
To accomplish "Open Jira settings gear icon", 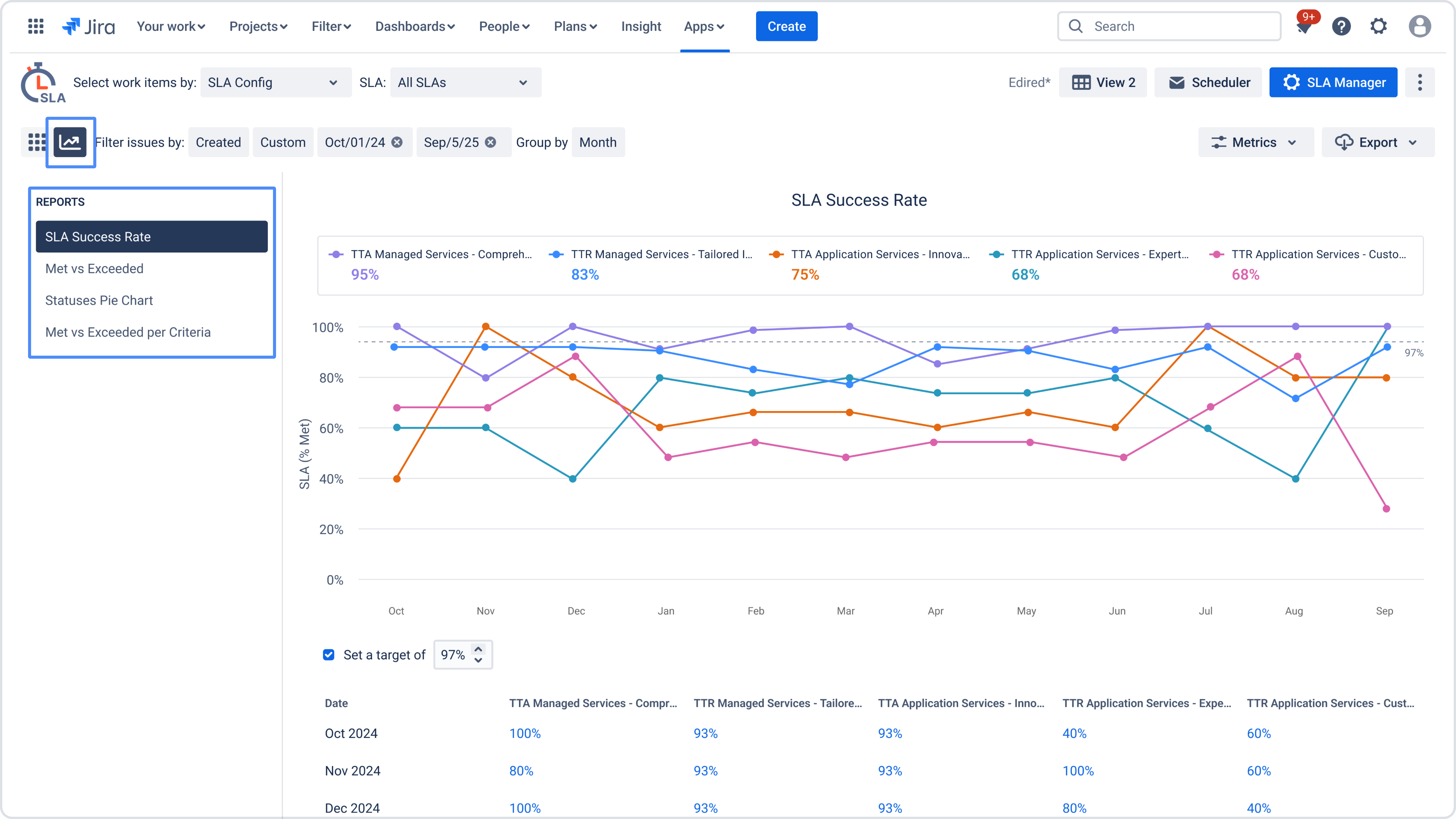I will (x=1379, y=26).
